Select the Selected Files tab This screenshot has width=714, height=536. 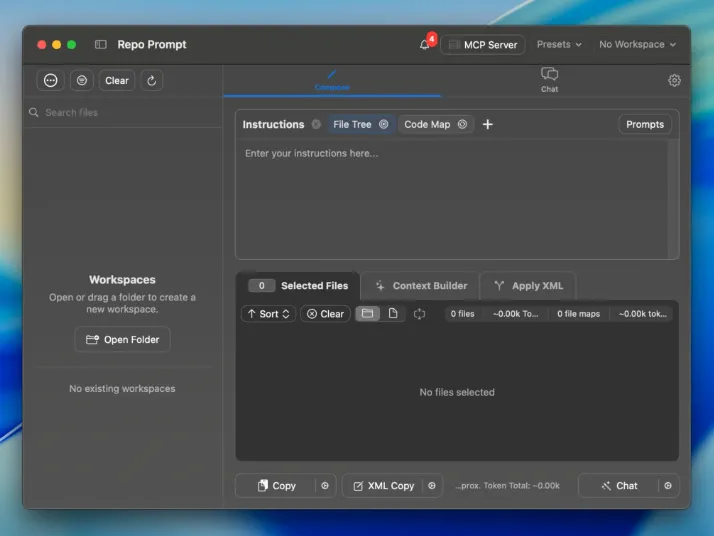(x=298, y=286)
